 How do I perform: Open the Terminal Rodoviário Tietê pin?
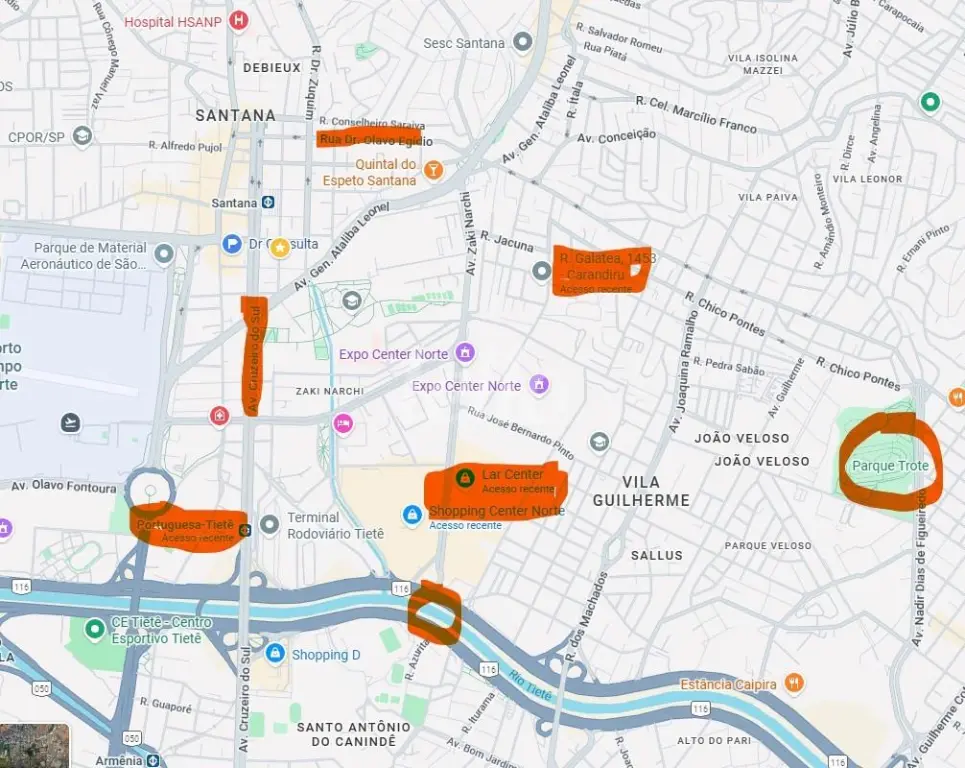click(x=270, y=524)
